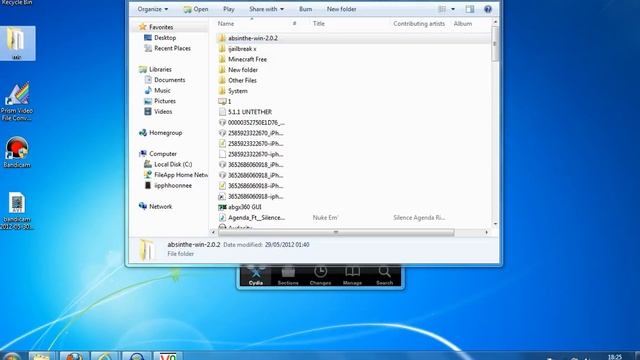Image resolution: width=640 pixels, height=360 pixels.
Task: Click the absinthe-win-2.0.2 folder icon
Action: pyautogui.click(x=222, y=38)
